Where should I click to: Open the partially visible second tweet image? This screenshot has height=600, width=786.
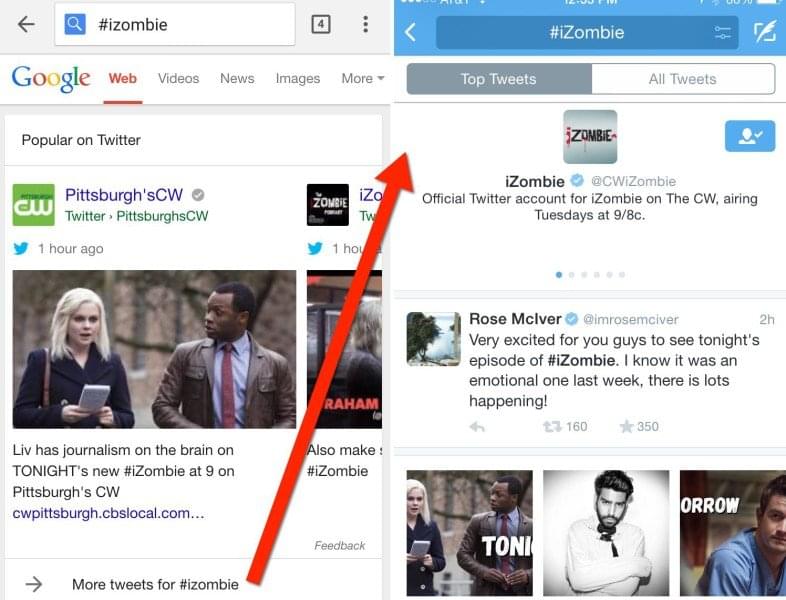click(344, 349)
